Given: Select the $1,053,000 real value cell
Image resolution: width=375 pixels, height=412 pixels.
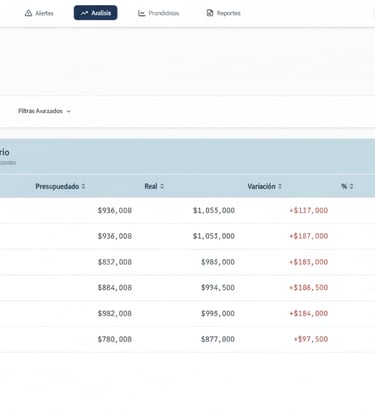Looking at the screenshot, I should 214,236.
